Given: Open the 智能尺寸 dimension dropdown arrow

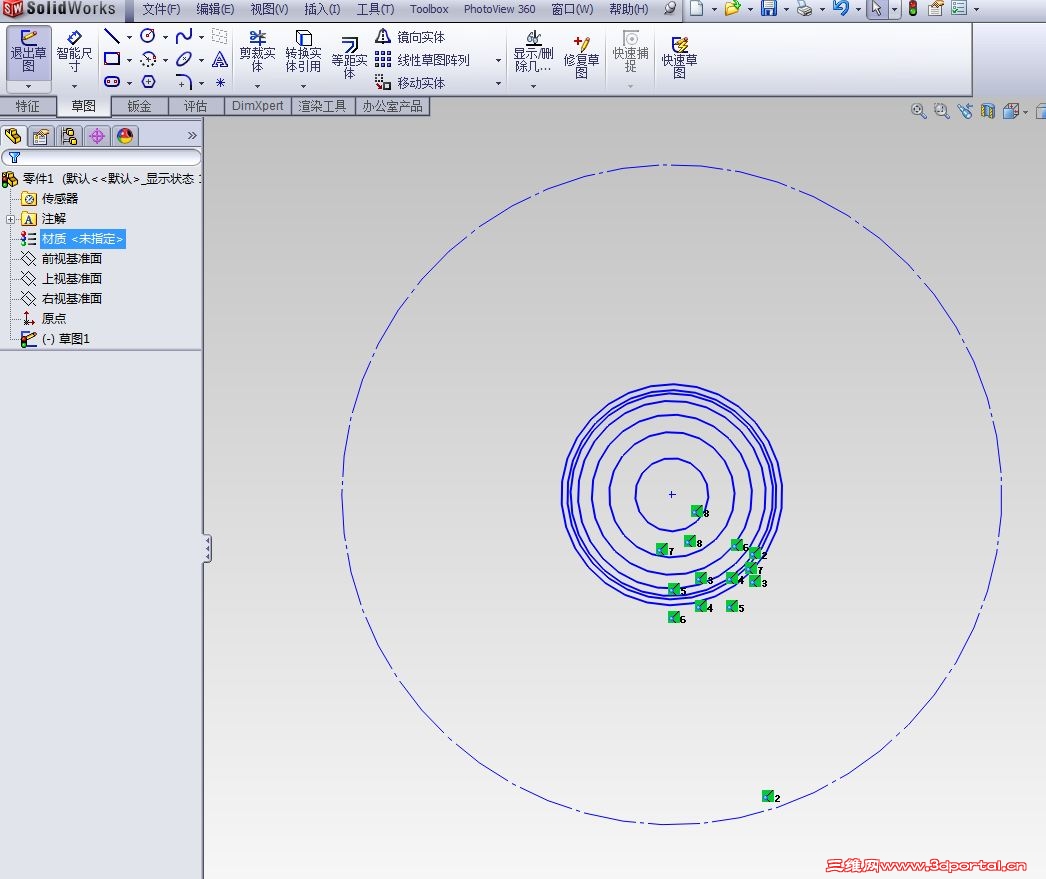Looking at the screenshot, I should click(74, 86).
